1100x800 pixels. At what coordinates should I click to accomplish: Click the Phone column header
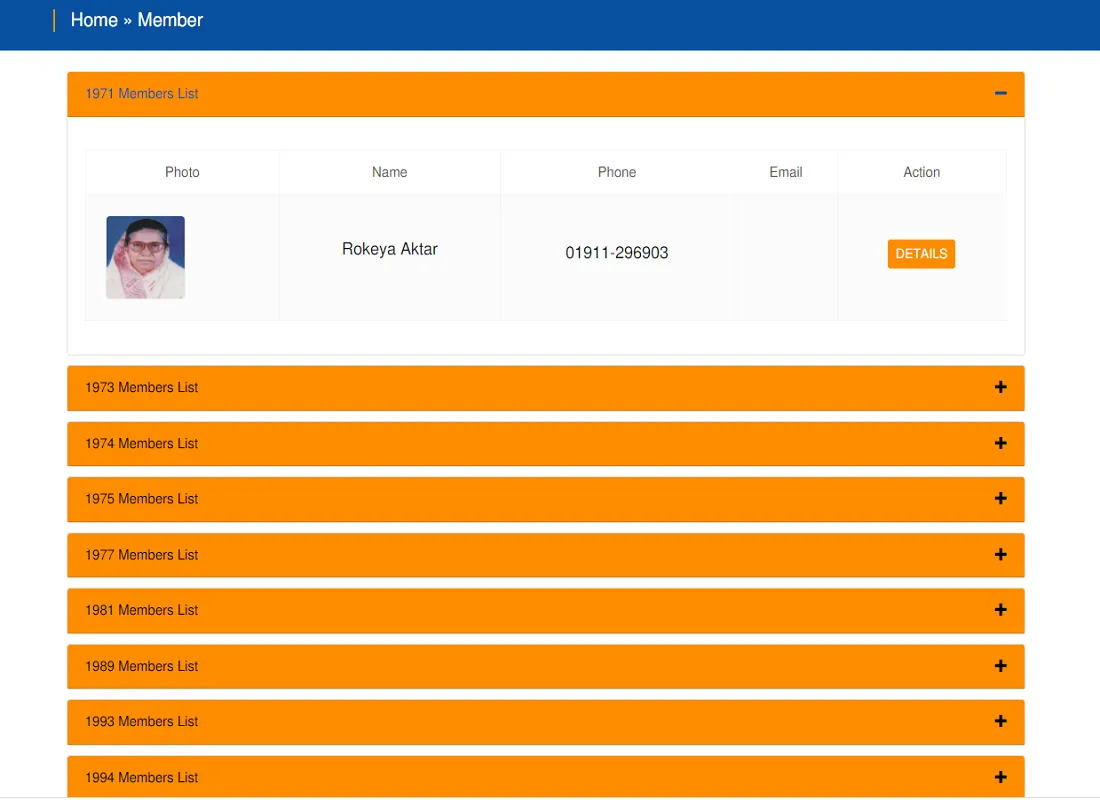point(617,172)
